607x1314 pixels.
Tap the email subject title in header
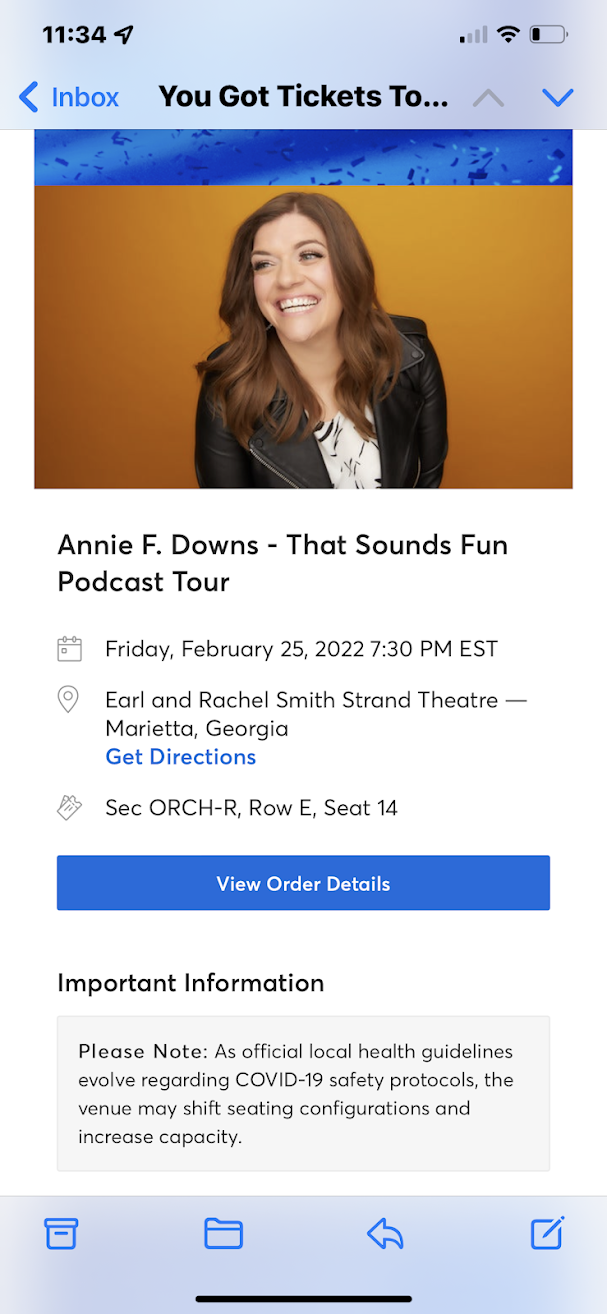[x=303, y=97]
